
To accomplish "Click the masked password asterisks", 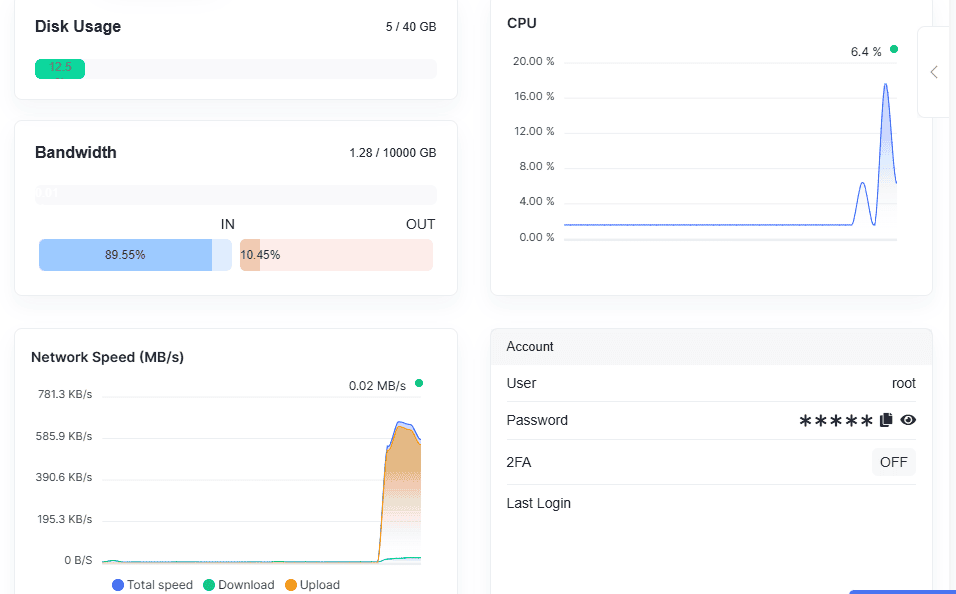I will pos(836,421).
